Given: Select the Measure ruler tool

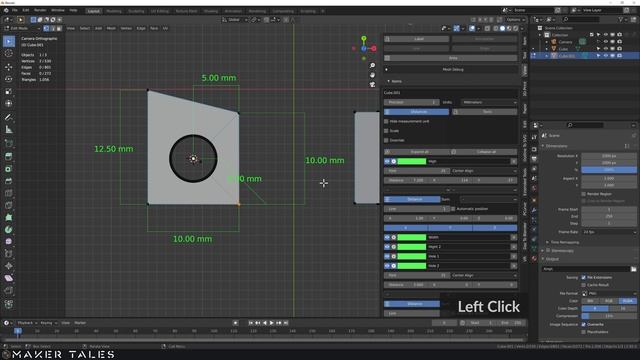Looking at the screenshot, I should 9,130.
